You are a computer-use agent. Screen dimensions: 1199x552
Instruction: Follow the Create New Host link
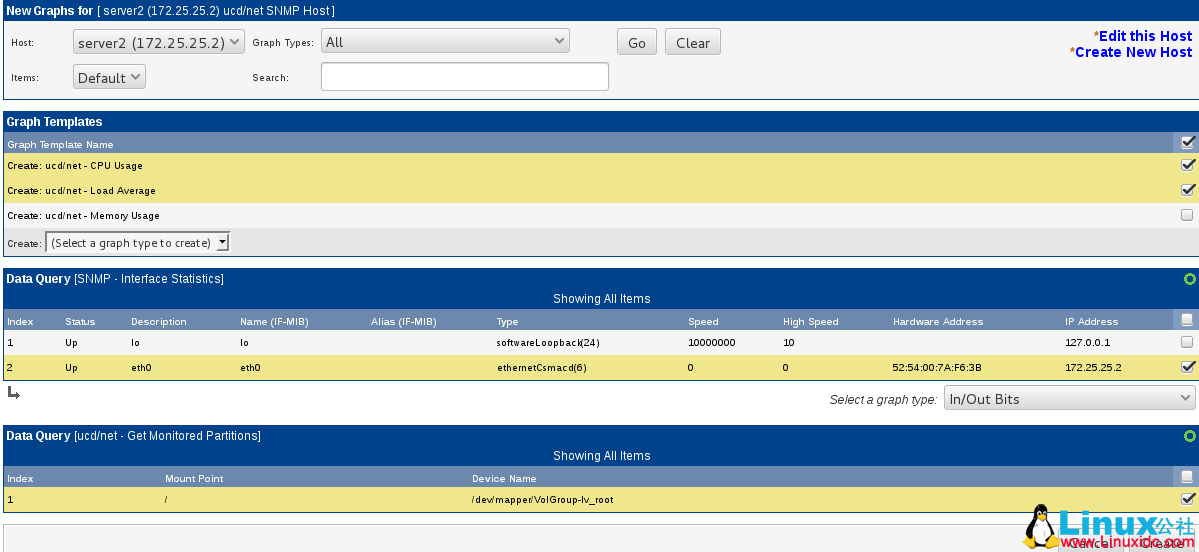click(1133, 52)
